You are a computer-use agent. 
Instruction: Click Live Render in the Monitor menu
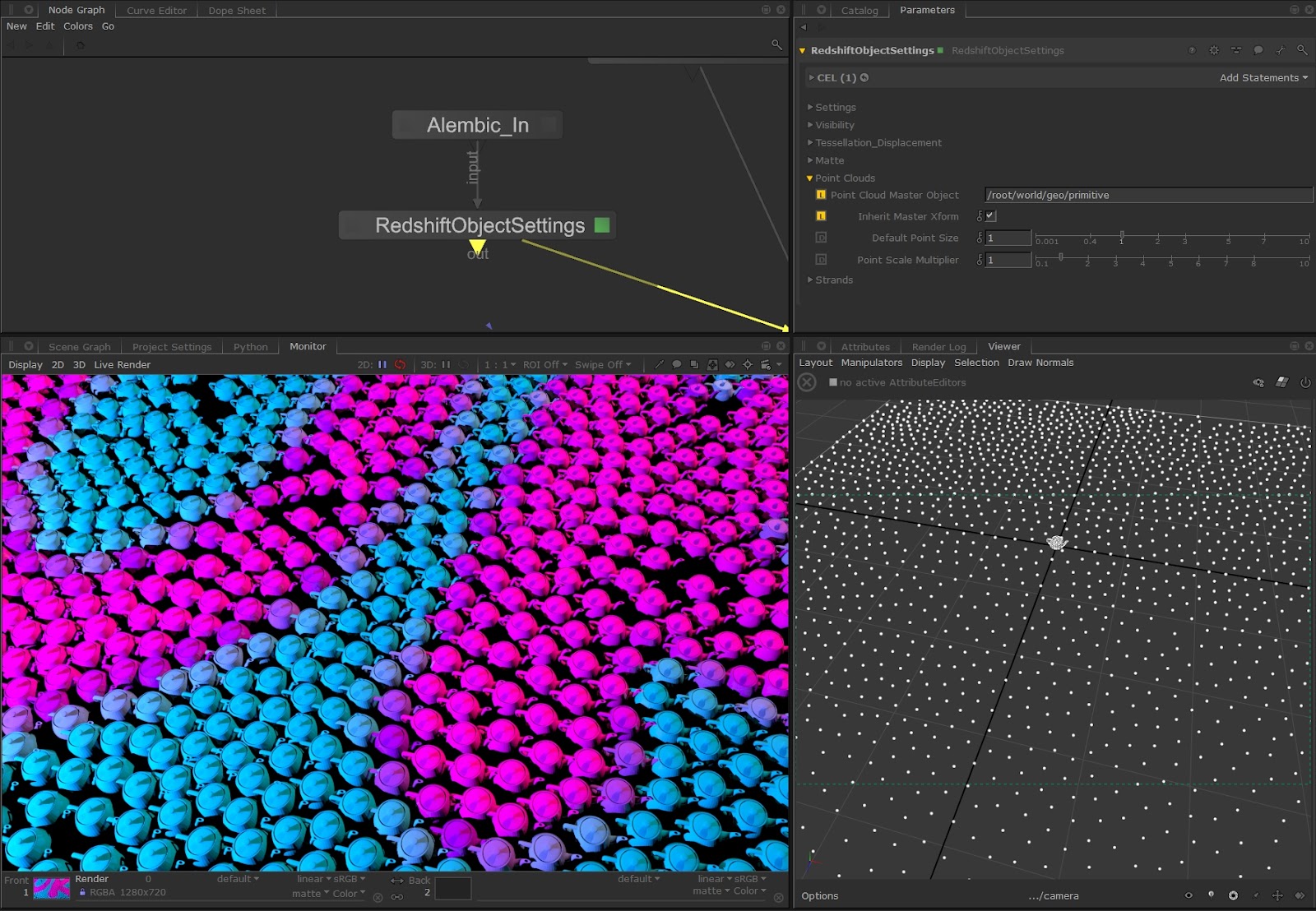[x=122, y=364]
